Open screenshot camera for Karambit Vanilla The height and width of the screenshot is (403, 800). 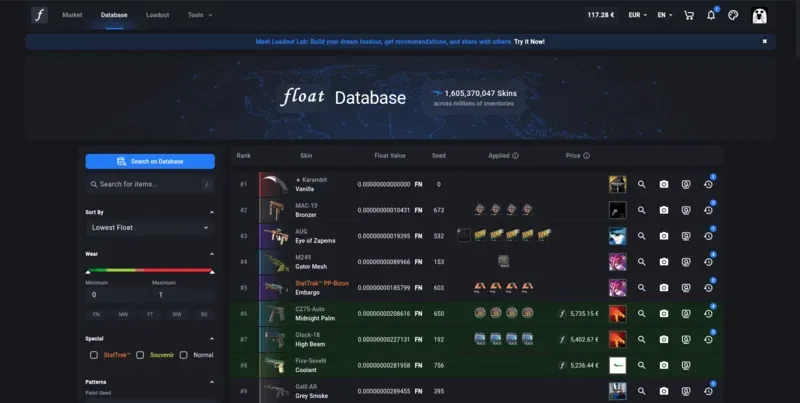[x=664, y=184]
